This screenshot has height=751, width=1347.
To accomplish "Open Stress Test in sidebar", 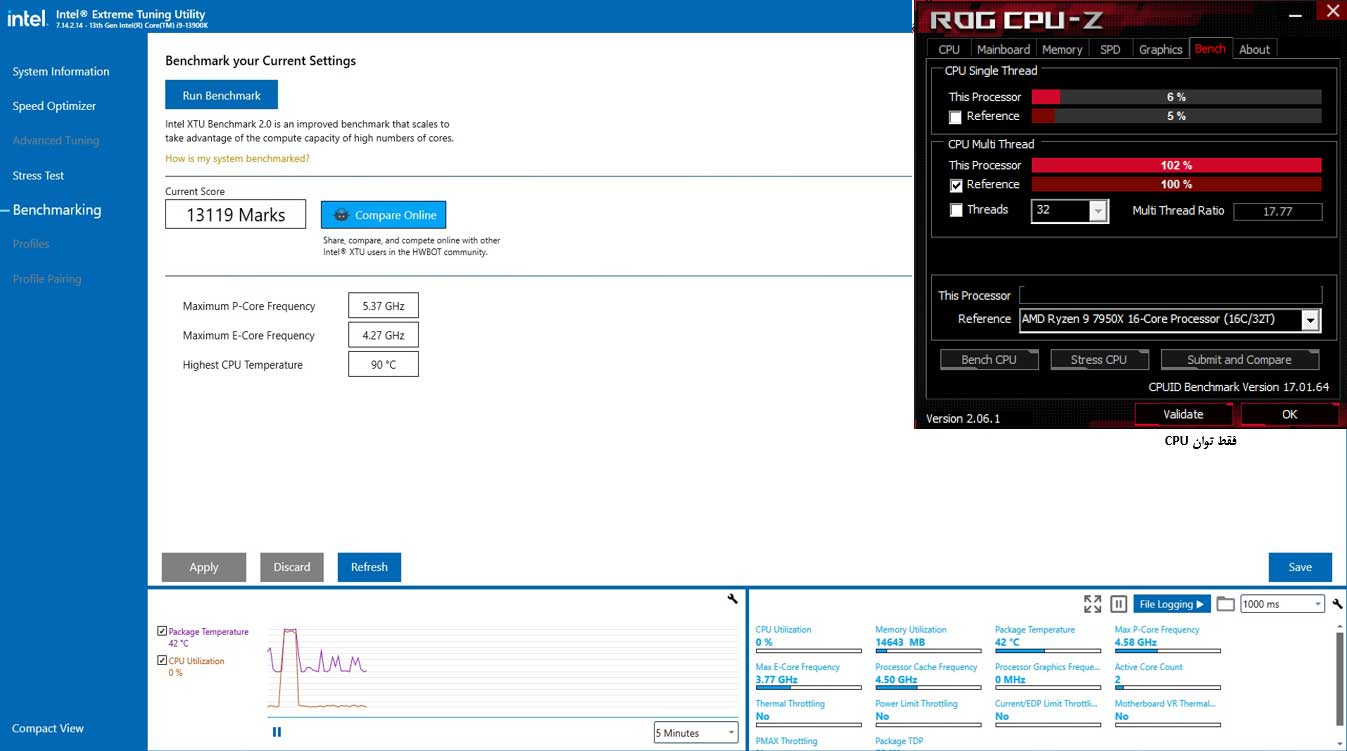I will coord(38,175).
